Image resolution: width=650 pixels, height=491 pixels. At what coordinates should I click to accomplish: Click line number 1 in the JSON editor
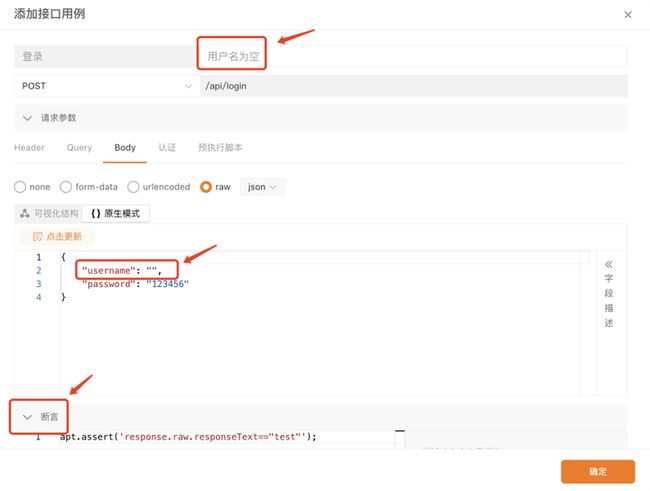click(39, 258)
